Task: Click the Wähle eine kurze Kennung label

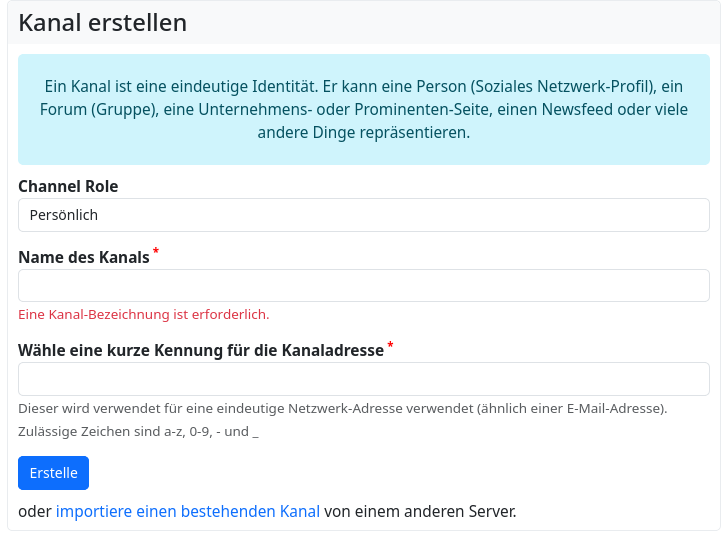Action: (x=201, y=350)
